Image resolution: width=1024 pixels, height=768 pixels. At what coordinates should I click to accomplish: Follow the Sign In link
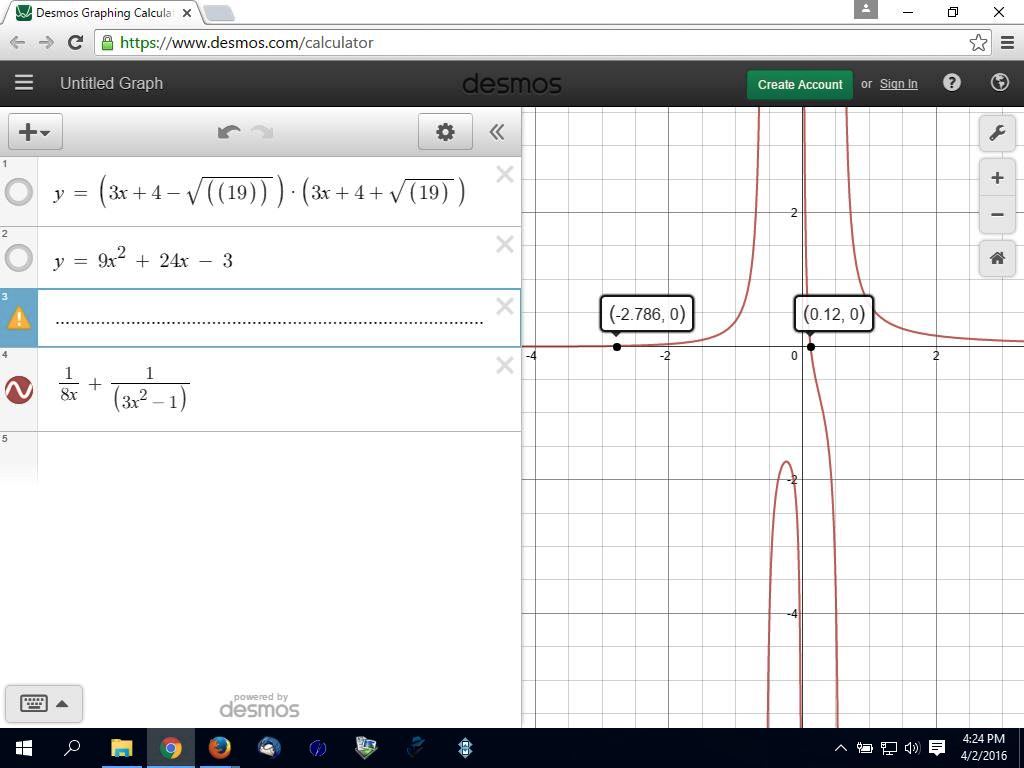click(x=899, y=84)
